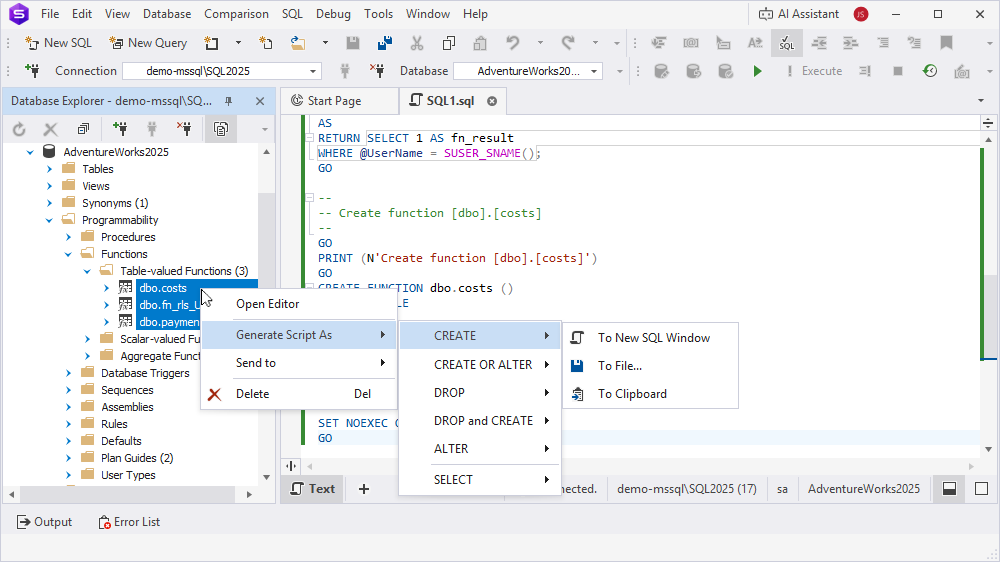Select SELECT submenu item
The width and height of the screenshot is (1000, 562).
tap(480, 479)
